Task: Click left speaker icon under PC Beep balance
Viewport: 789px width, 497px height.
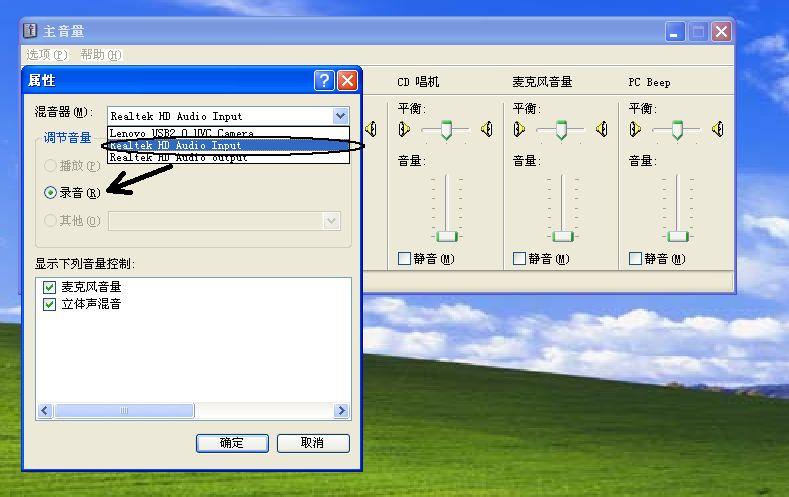Action: tap(635, 129)
